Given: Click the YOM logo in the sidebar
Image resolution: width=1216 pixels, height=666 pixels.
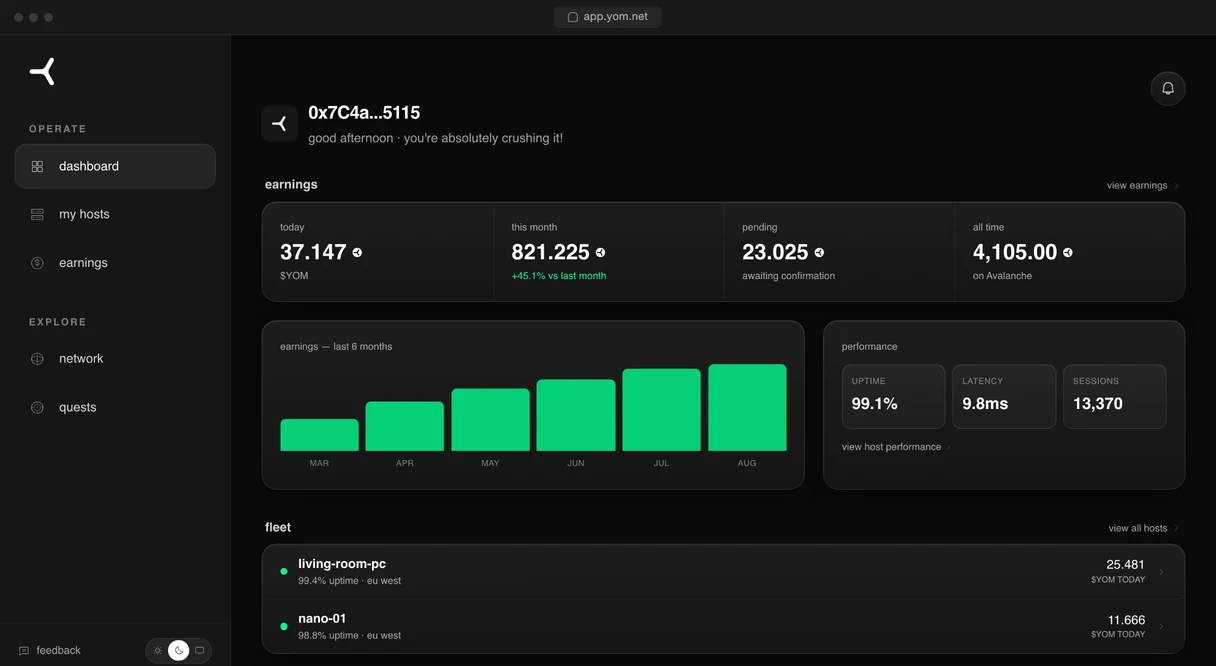Looking at the screenshot, I should [42, 71].
